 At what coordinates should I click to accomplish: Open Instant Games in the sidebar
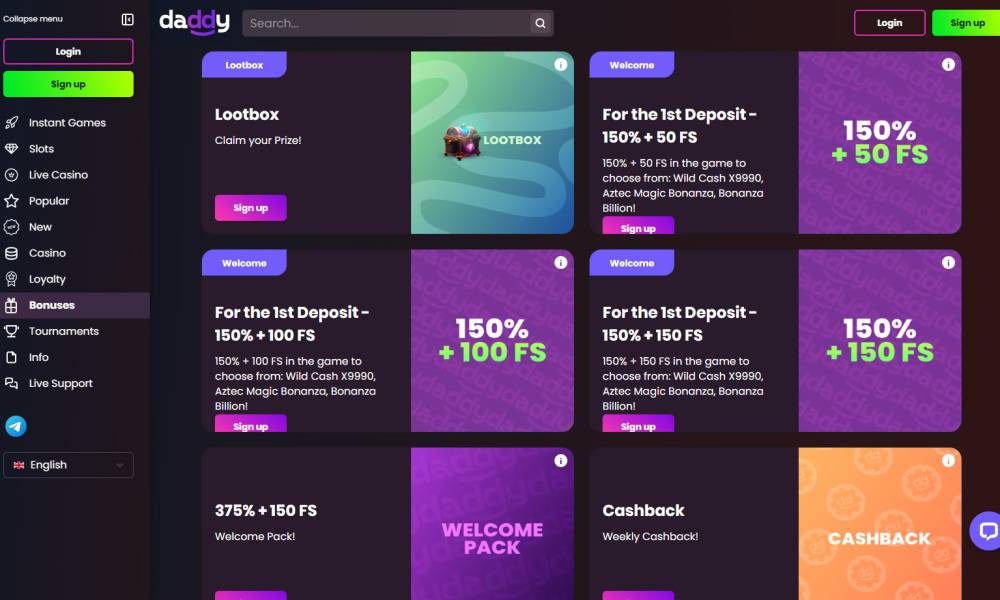(68, 122)
